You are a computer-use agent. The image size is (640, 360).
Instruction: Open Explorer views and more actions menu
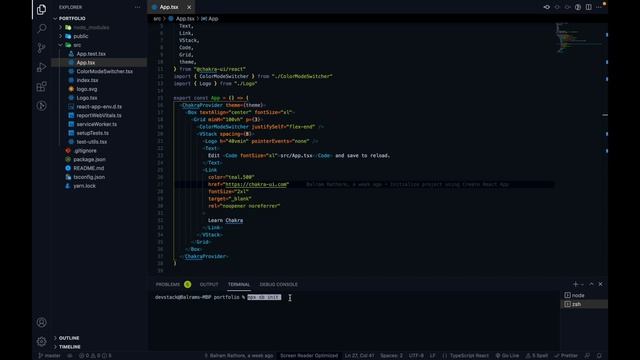[x=137, y=7]
